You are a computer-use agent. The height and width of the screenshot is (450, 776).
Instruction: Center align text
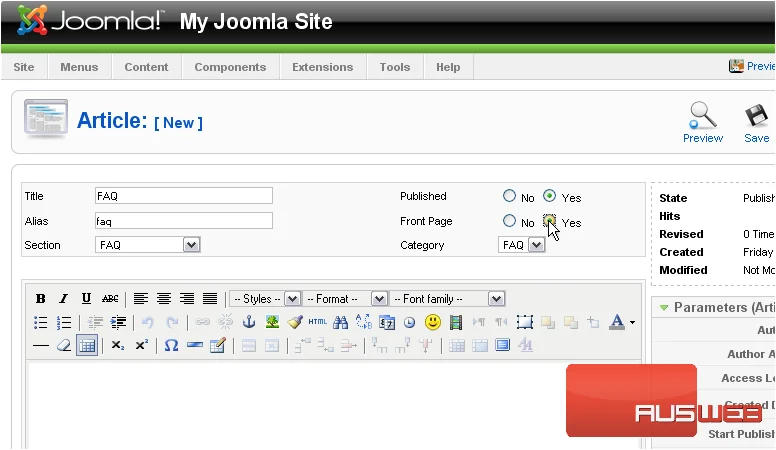click(164, 299)
